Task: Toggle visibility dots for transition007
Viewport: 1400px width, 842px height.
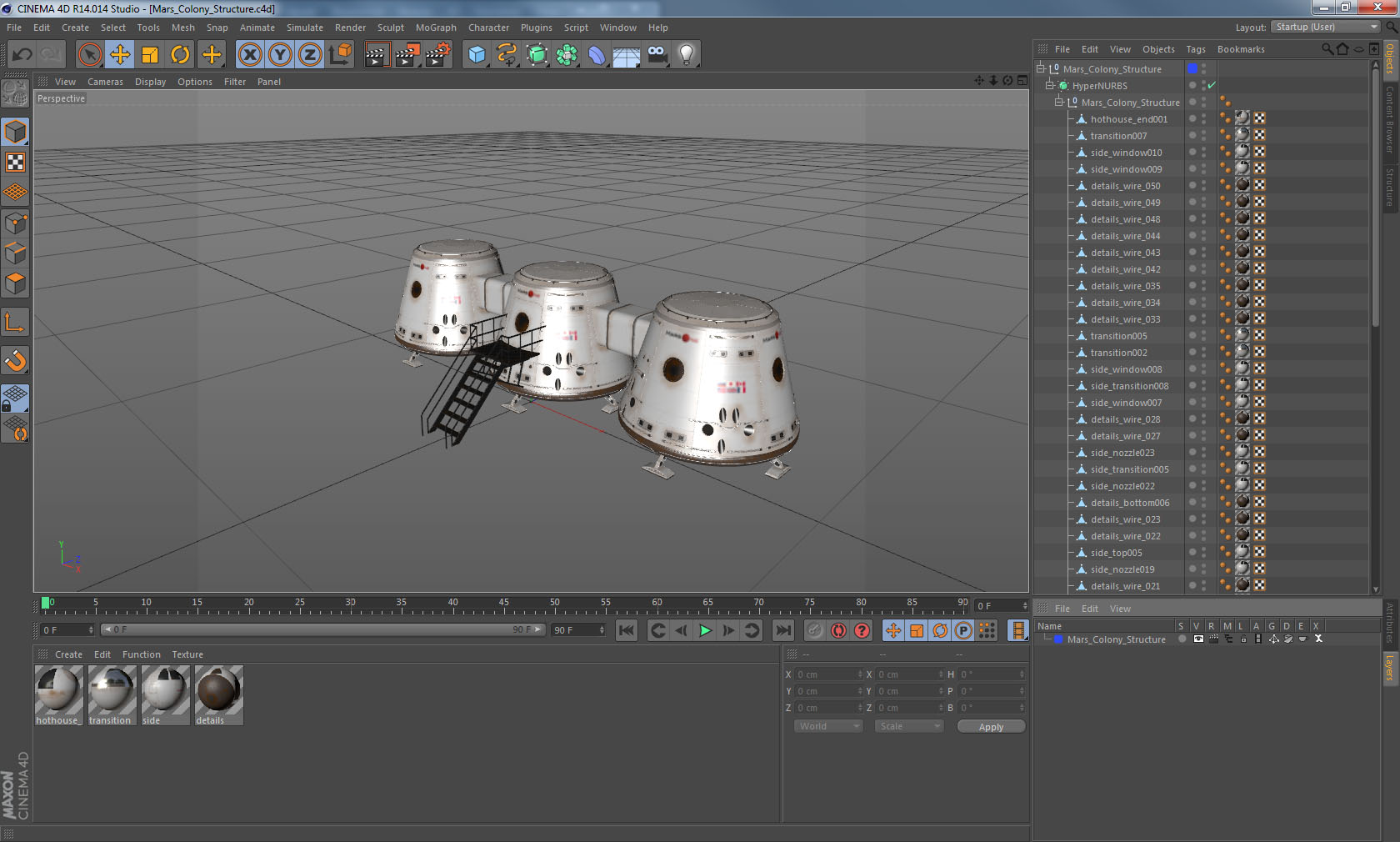Action: [1203, 136]
